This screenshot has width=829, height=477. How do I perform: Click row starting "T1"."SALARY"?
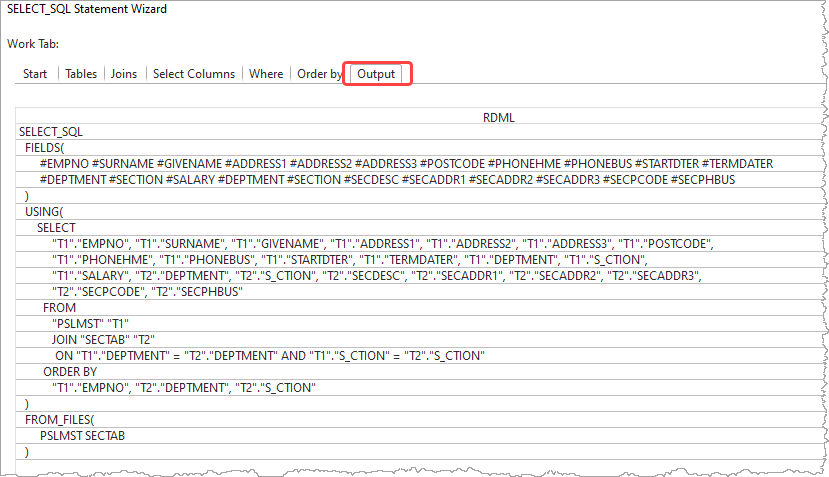(x=422, y=276)
